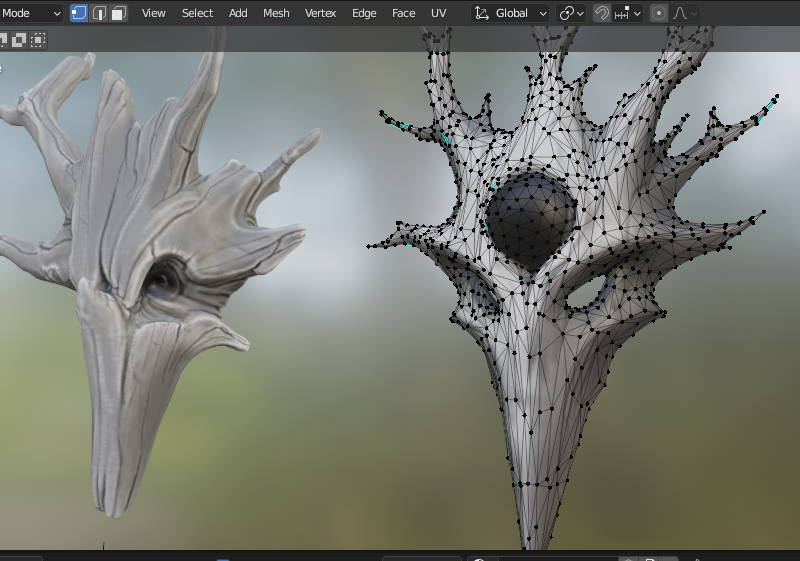The image size is (800, 561).
Task: Switch to edge select mode
Action: coord(99,13)
